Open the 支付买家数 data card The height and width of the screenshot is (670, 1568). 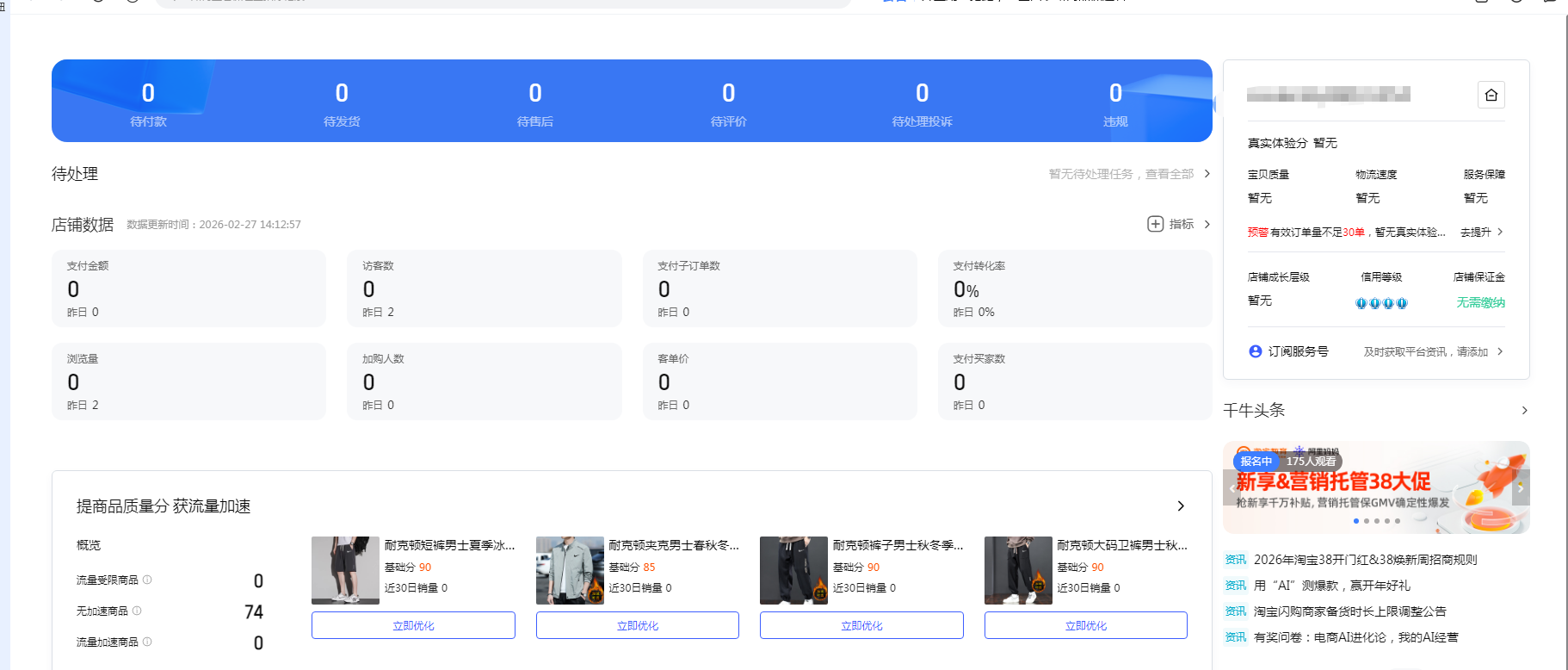(1075, 382)
